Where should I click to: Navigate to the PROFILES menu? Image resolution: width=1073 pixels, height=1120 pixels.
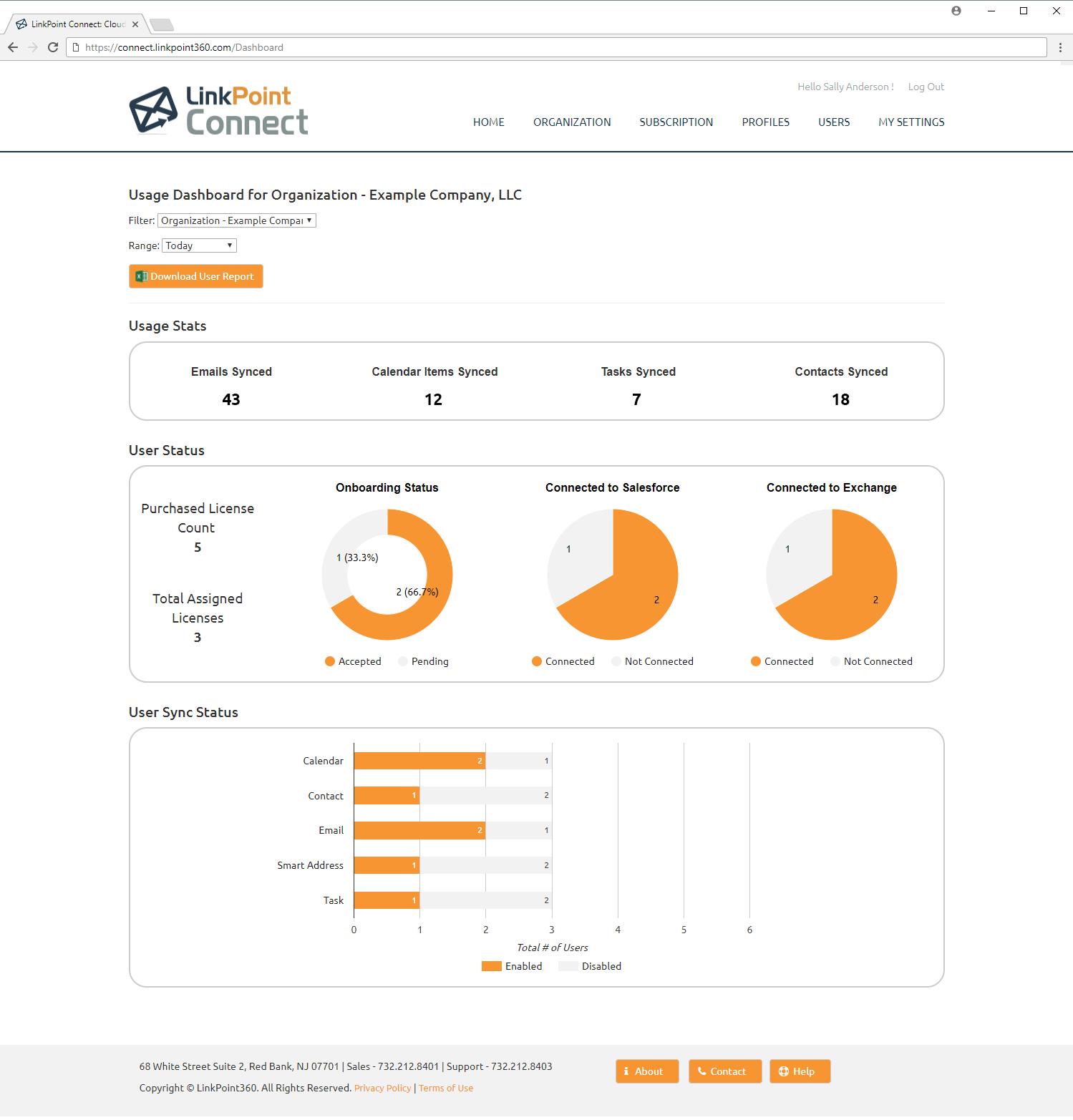[x=765, y=122]
